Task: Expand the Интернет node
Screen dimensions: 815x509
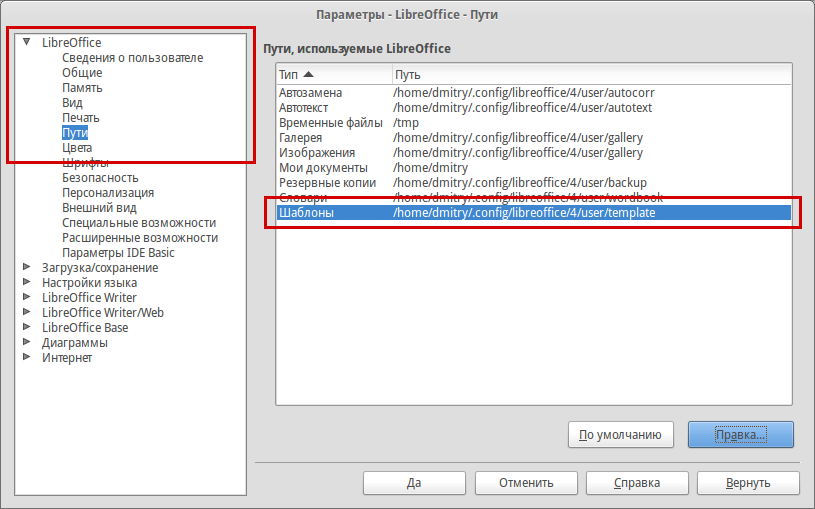Action: click(x=27, y=357)
